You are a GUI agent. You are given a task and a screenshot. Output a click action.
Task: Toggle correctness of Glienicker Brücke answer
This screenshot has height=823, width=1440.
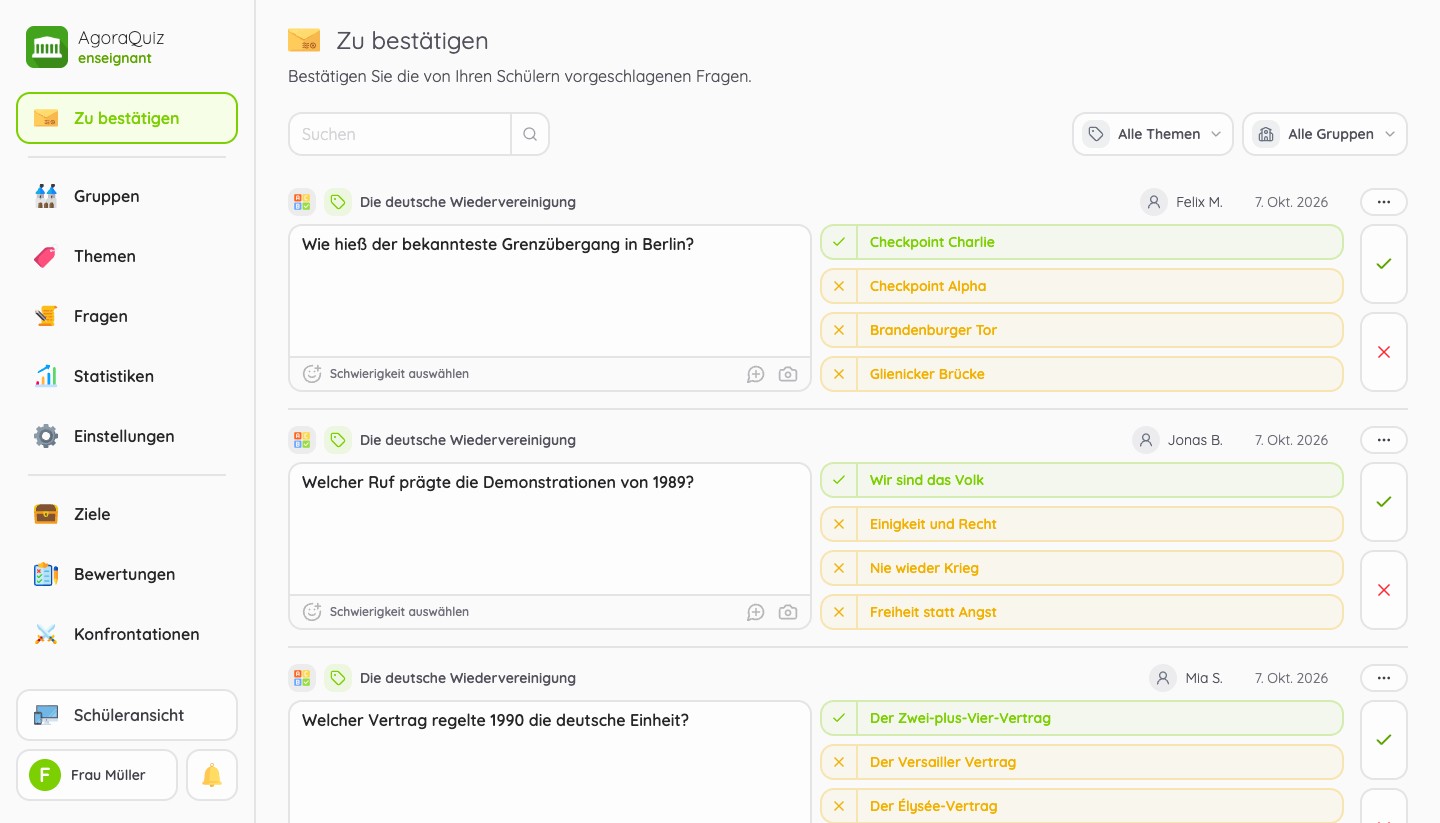point(839,374)
